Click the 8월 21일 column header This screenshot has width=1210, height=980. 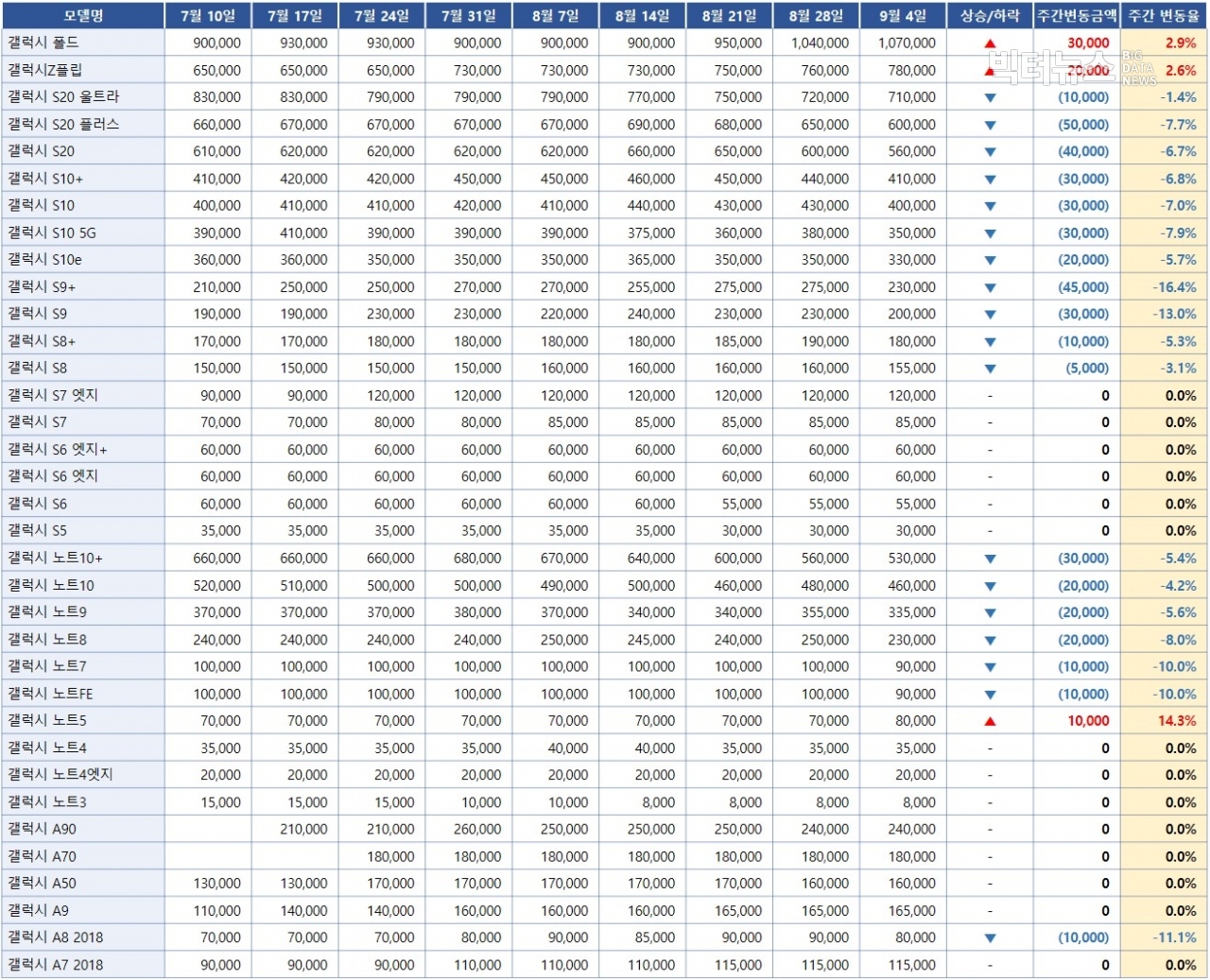coord(730,15)
